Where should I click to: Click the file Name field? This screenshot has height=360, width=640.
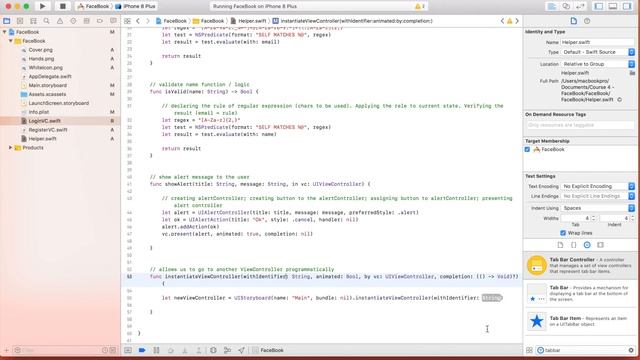click(598, 42)
